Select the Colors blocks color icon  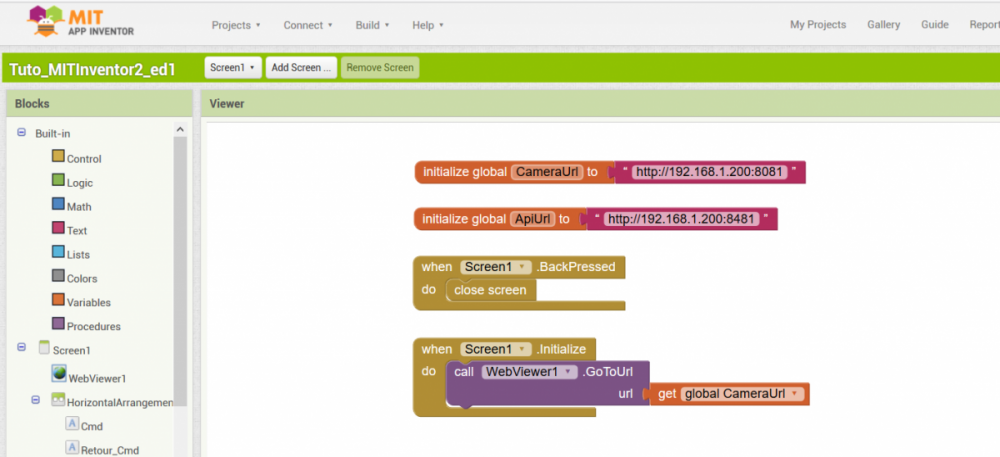point(58,276)
